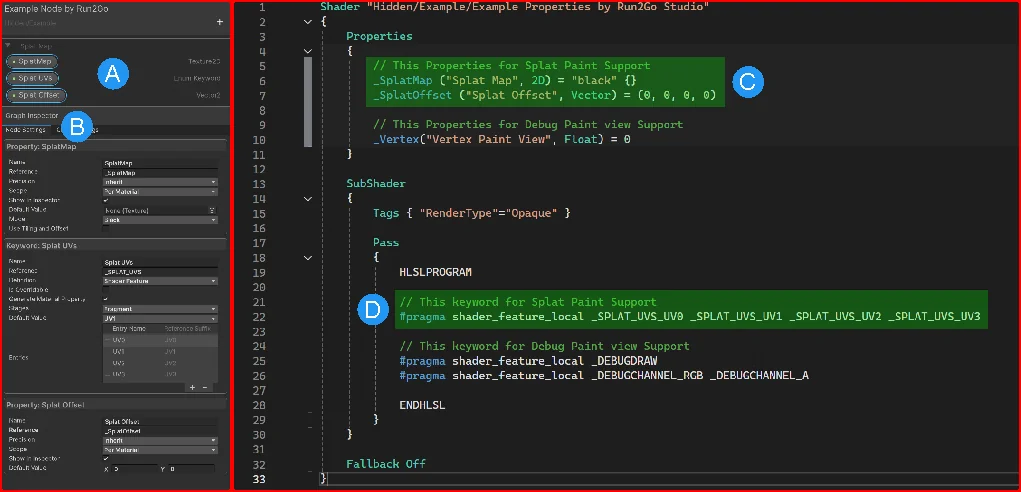Click the Graph Inspector panel title
This screenshot has width=1021, height=492.
click(x=32, y=115)
